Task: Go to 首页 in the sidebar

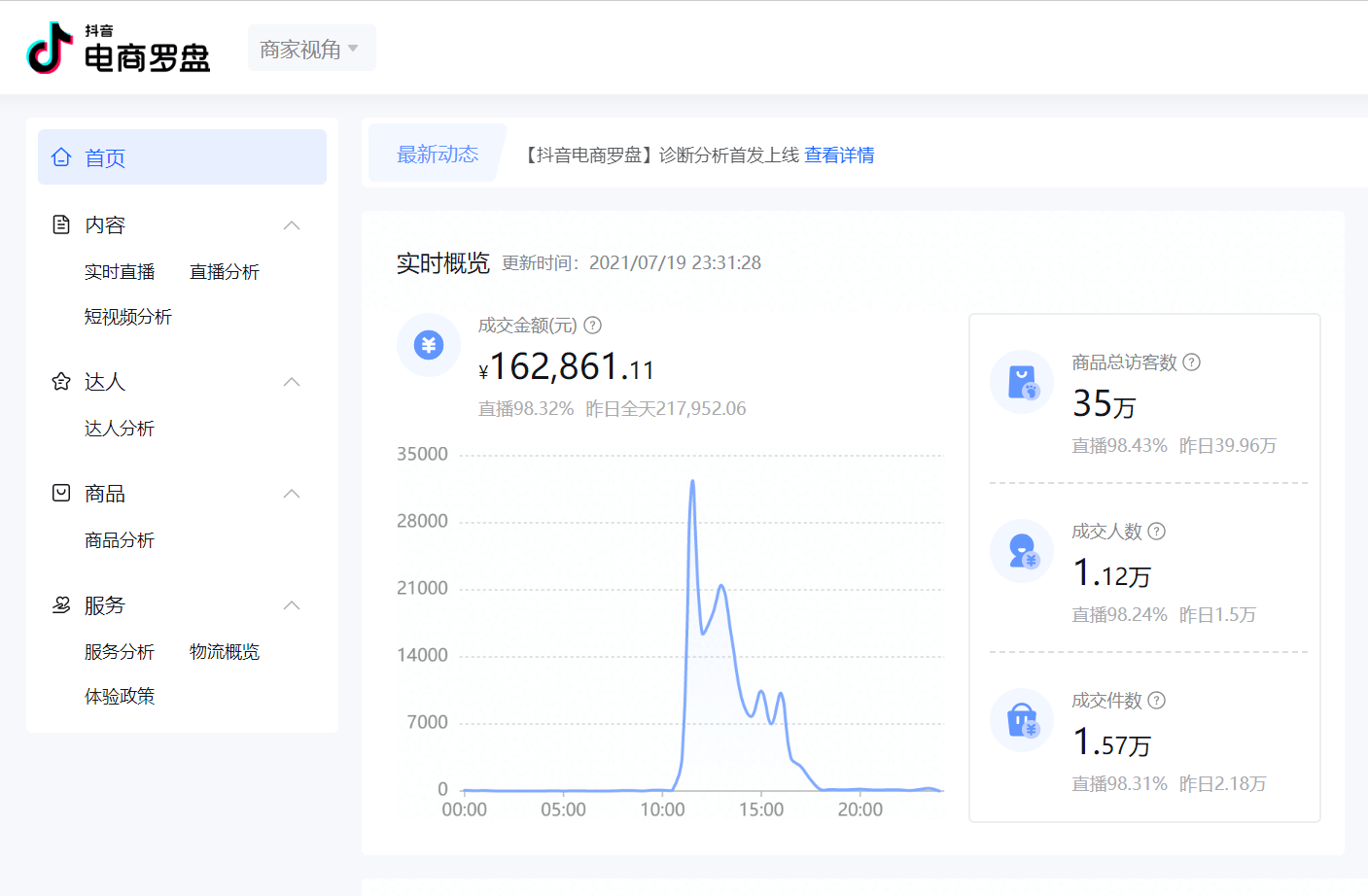Action: (182, 157)
